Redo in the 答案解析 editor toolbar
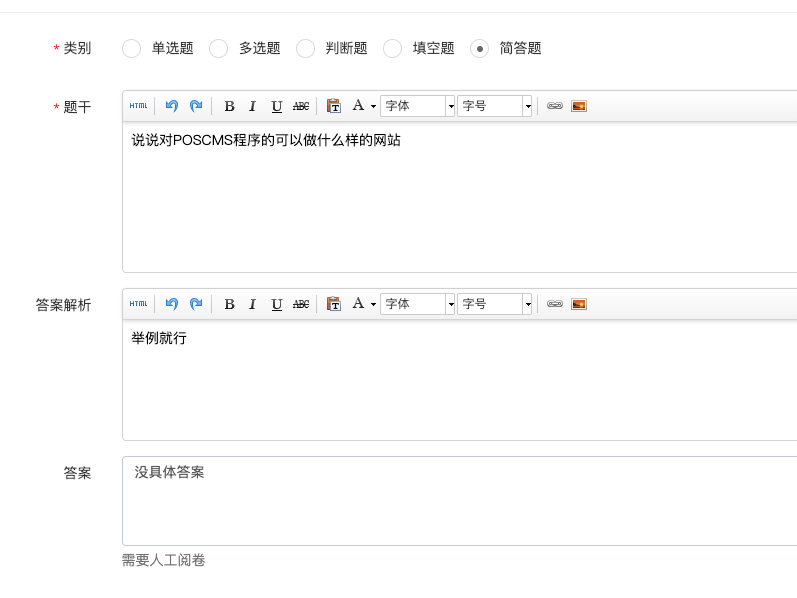 (x=196, y=304)
